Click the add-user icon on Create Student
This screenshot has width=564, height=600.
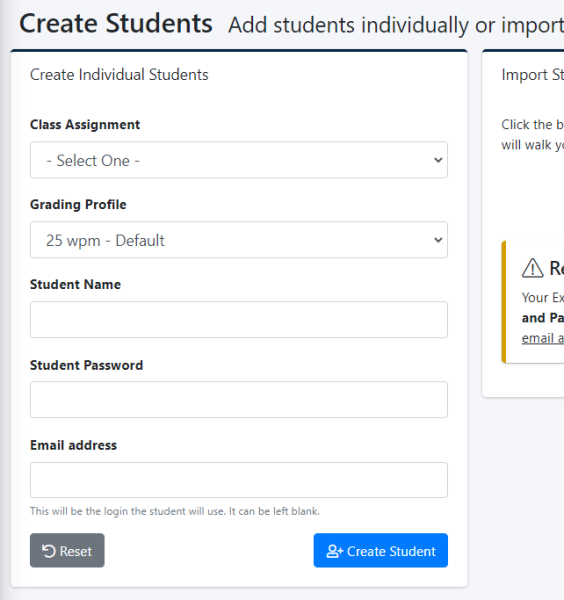click(x=335, y=551)
